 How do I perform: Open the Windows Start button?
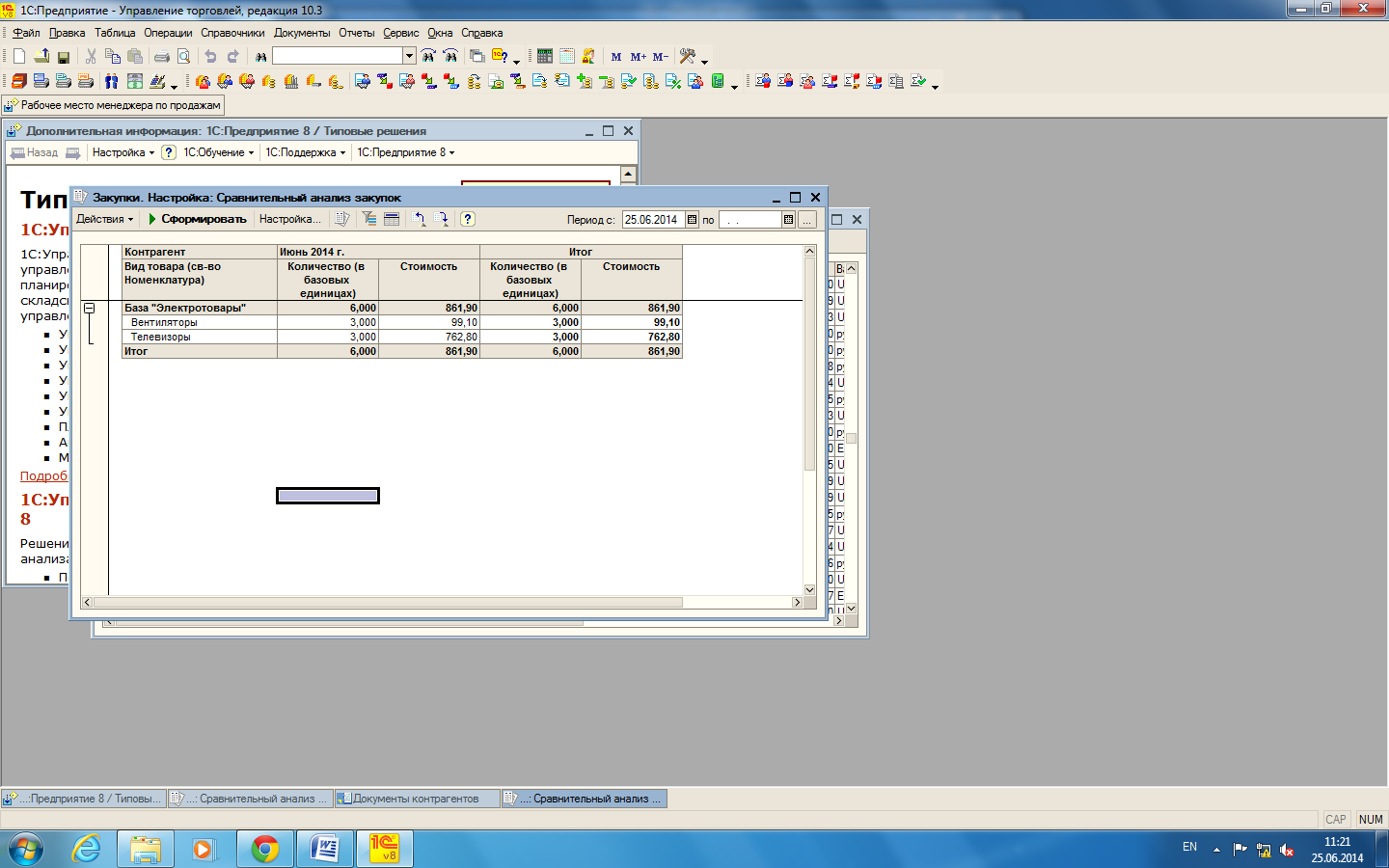26,849
